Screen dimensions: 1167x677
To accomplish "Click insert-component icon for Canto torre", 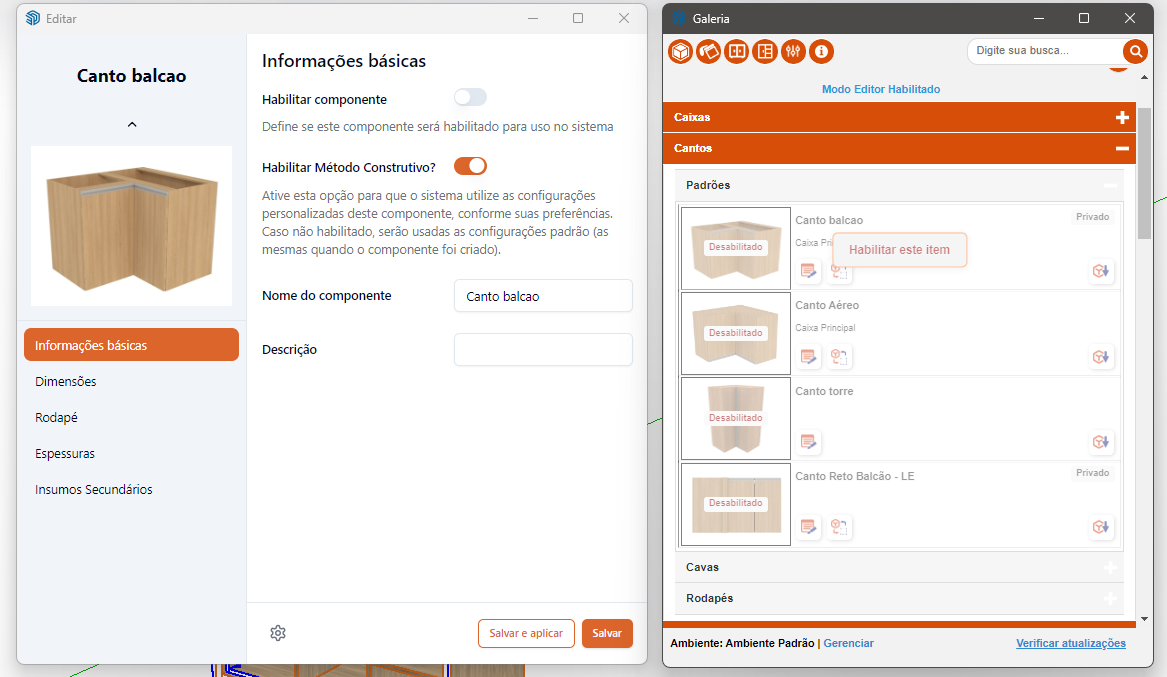I will pyautogui.click(x=1101, y=442).
